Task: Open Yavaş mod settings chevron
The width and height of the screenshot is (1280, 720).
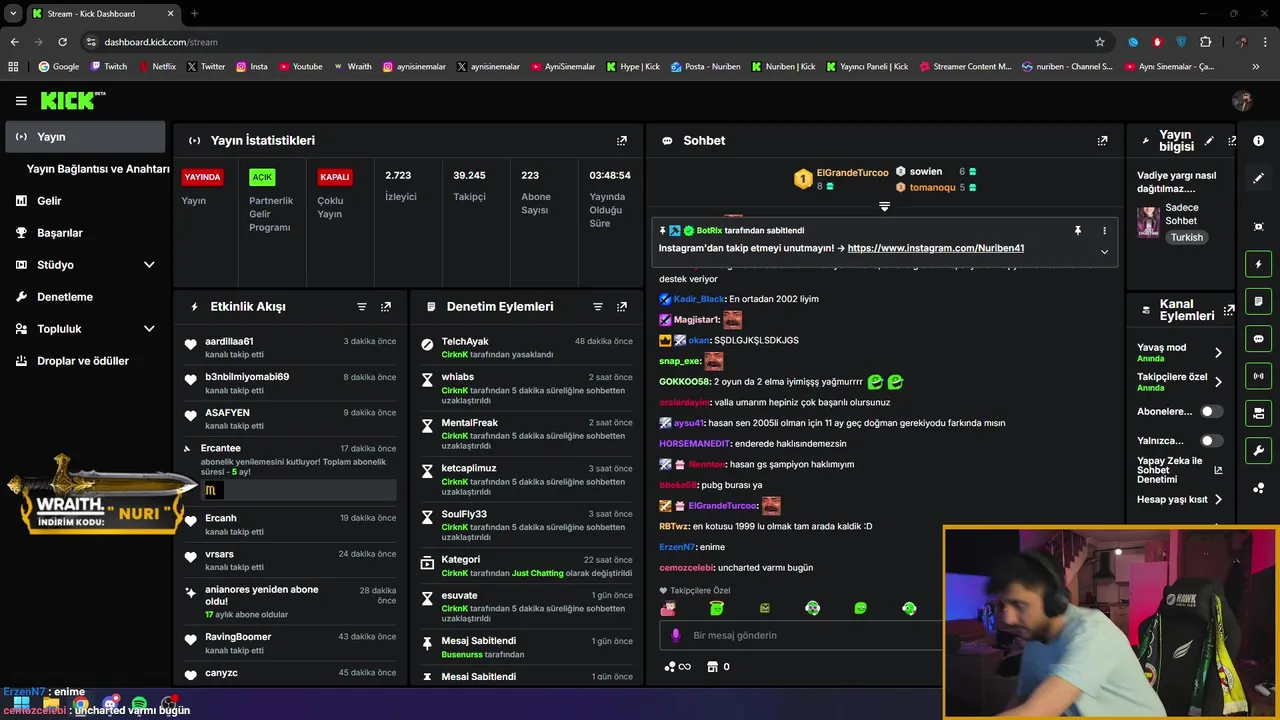Action: 1218,352
